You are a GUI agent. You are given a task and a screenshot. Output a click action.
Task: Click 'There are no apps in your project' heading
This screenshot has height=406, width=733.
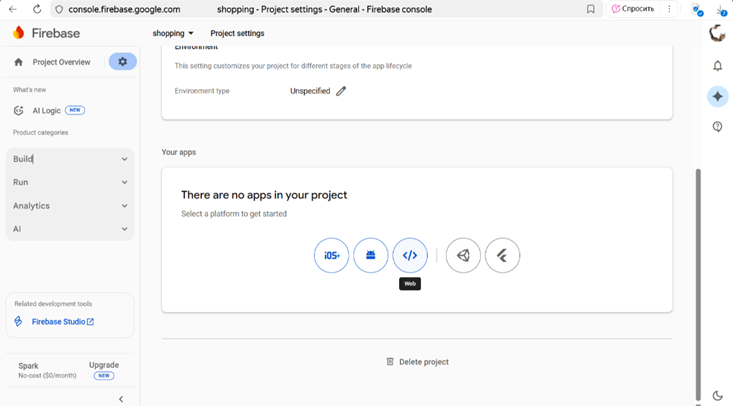point(264,195)
